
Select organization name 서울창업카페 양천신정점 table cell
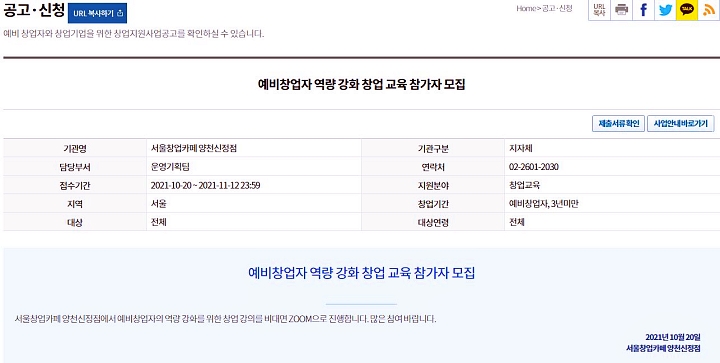tap(253, 148)
